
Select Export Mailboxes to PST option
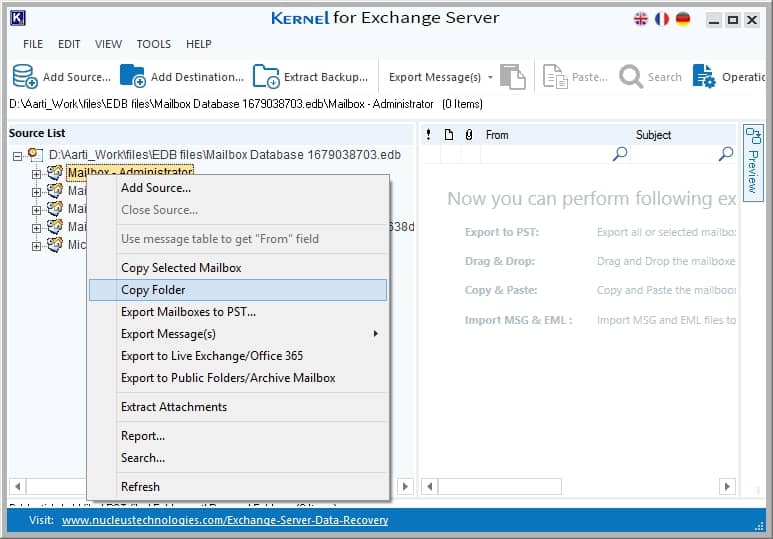click(238, 312)
